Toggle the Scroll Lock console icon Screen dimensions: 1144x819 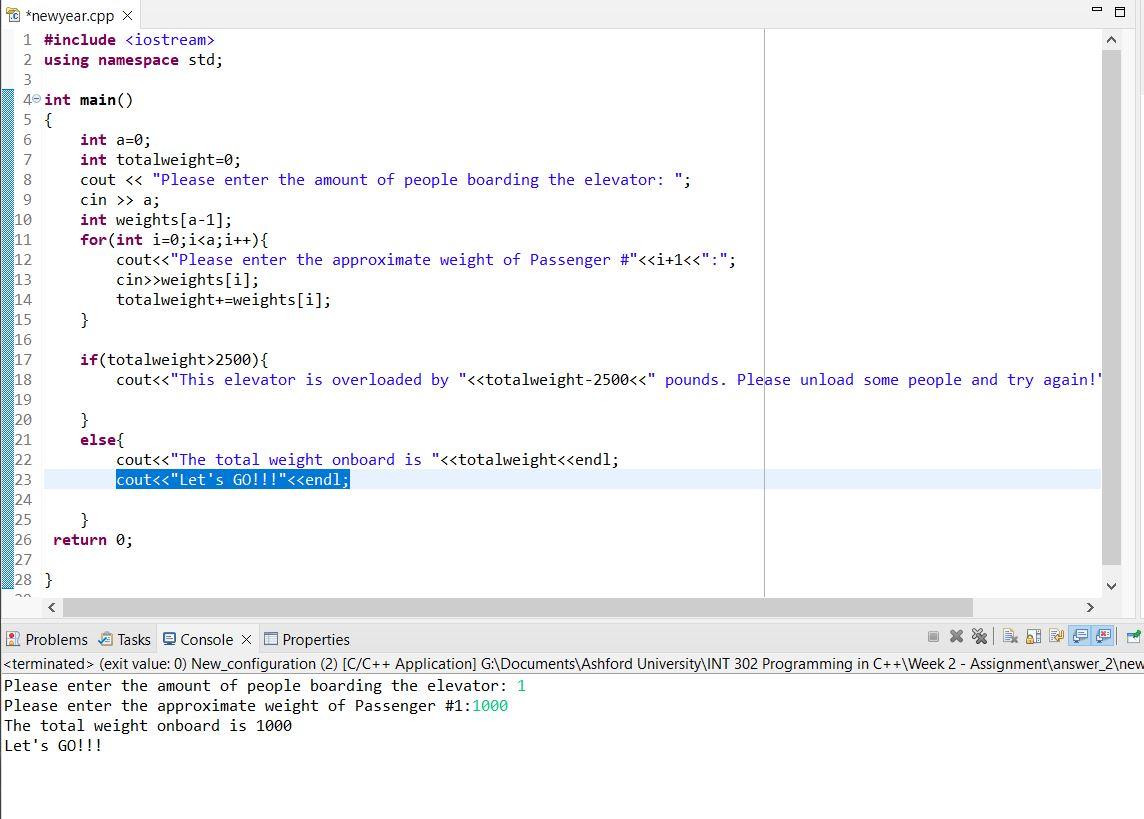[1033, 637]
